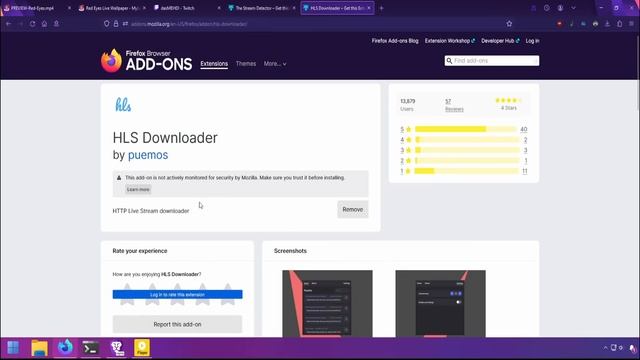This screenshot has width=640, height=360.
Task: Click the shield tracking protection icon
Action: pos(107,24)
